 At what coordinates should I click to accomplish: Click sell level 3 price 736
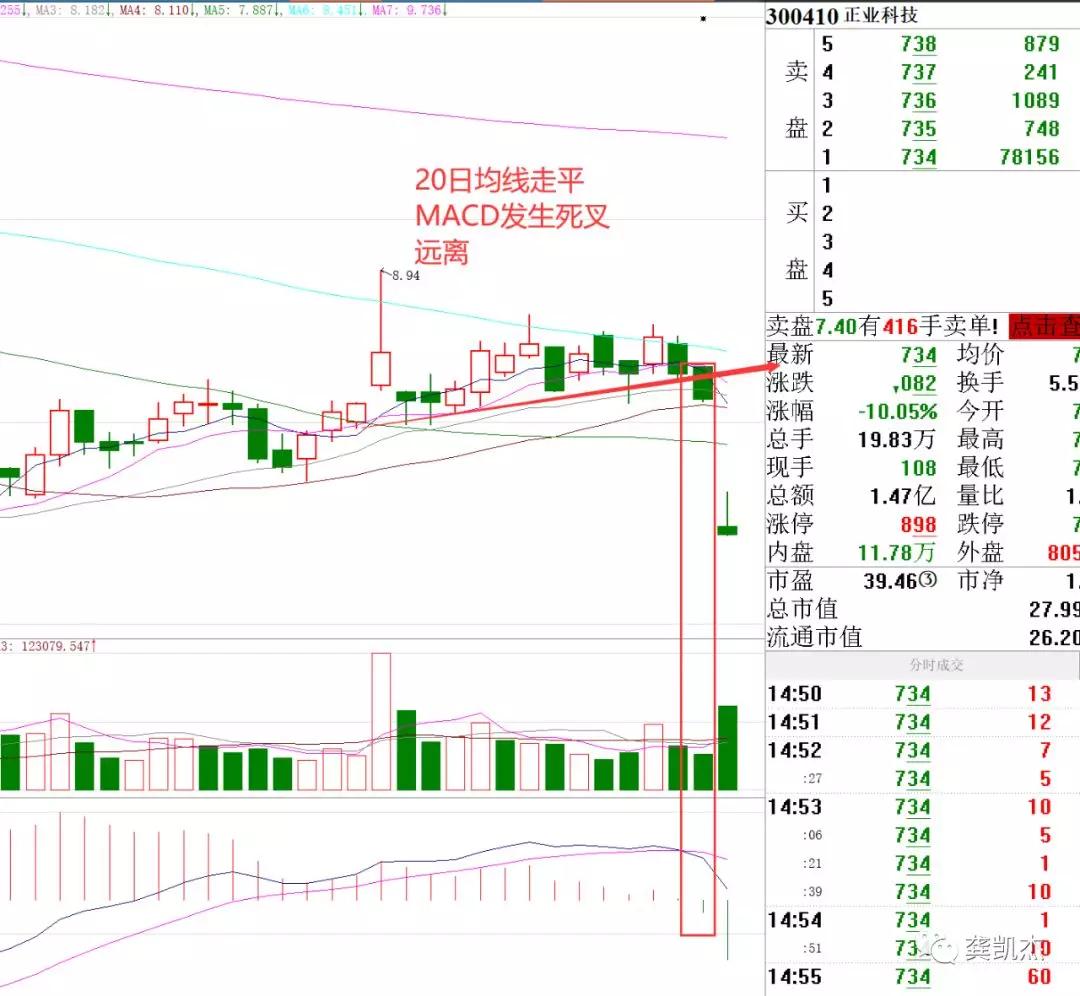919,101
